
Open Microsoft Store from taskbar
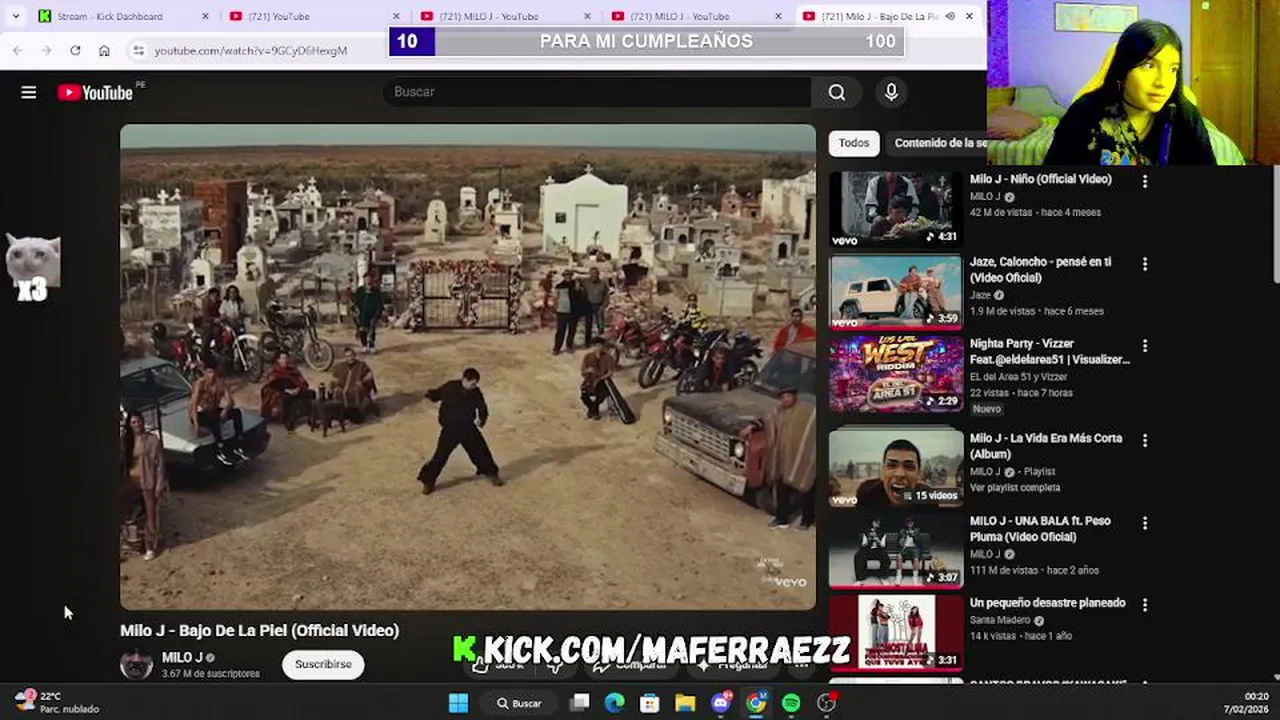[650, 703]
